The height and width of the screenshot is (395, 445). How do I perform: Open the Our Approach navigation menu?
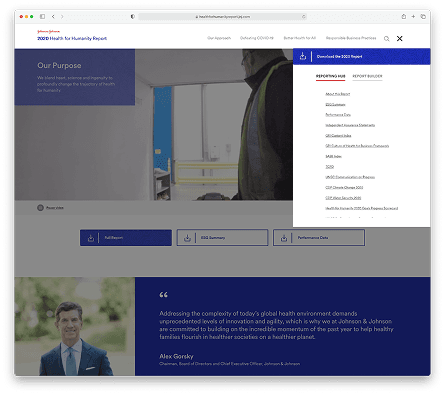tap(219, 38)
